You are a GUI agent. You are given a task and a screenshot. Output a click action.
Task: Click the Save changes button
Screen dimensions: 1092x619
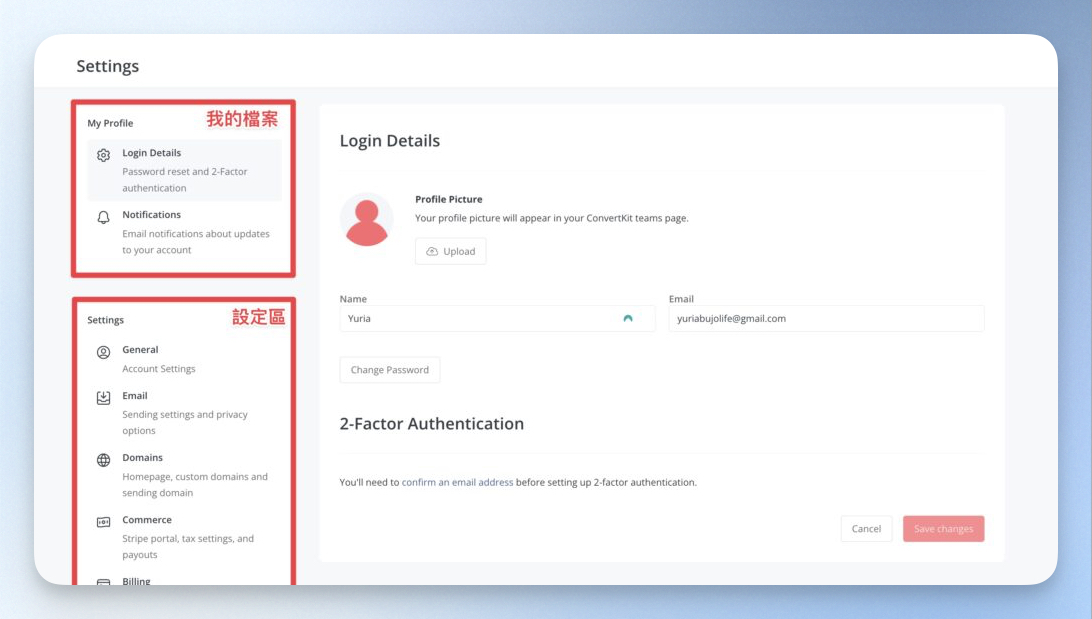(944, 528)
